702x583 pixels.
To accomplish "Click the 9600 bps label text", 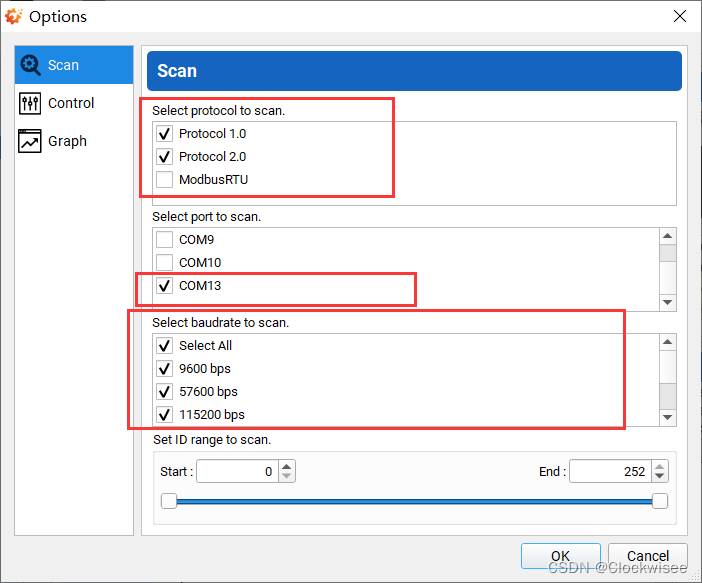I will pos(205,369).
